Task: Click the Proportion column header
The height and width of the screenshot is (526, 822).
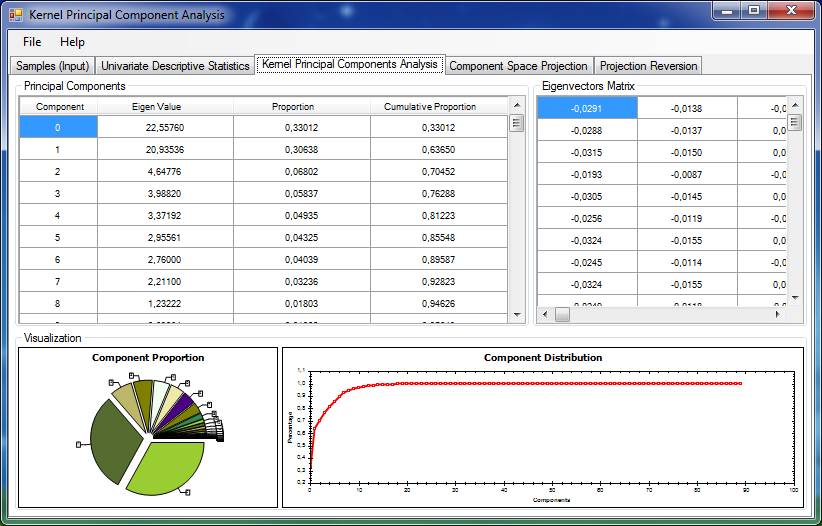Action: (293, 106)
